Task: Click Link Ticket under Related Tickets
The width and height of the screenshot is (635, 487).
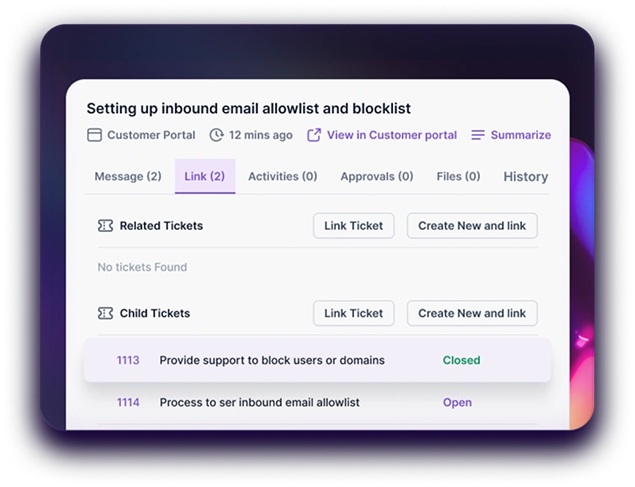Action: 354,225
